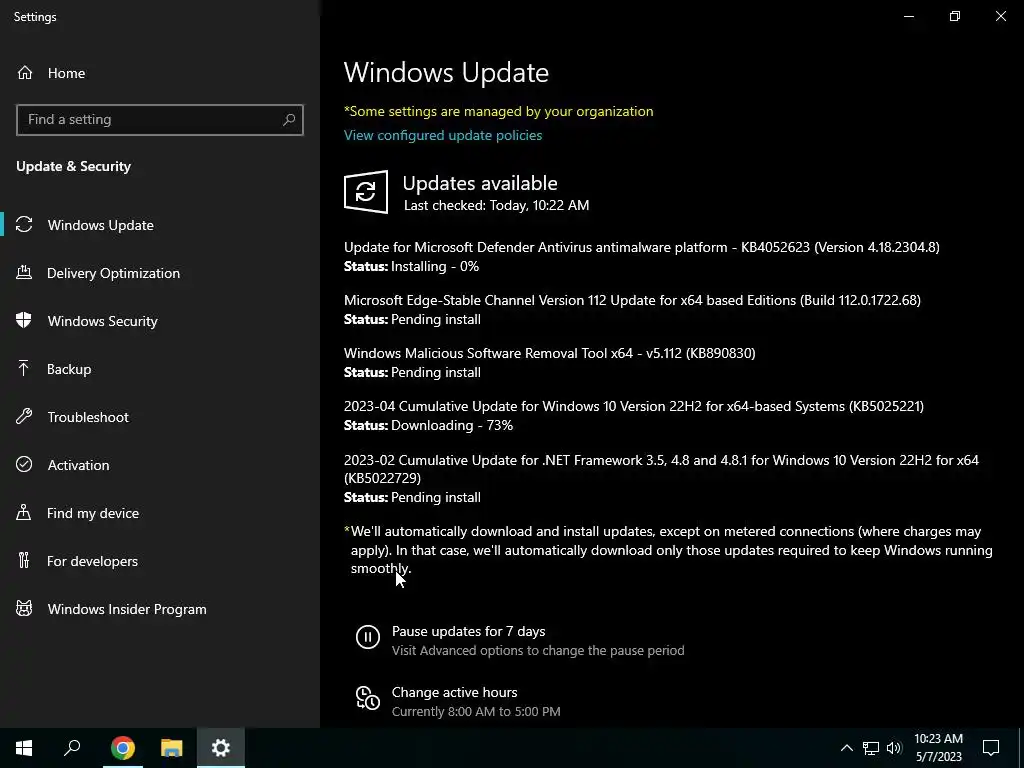1024x768 pixels.
Task: Click Pause updates for 7 days
Action: pyautogui.click(x=468, y=631)
